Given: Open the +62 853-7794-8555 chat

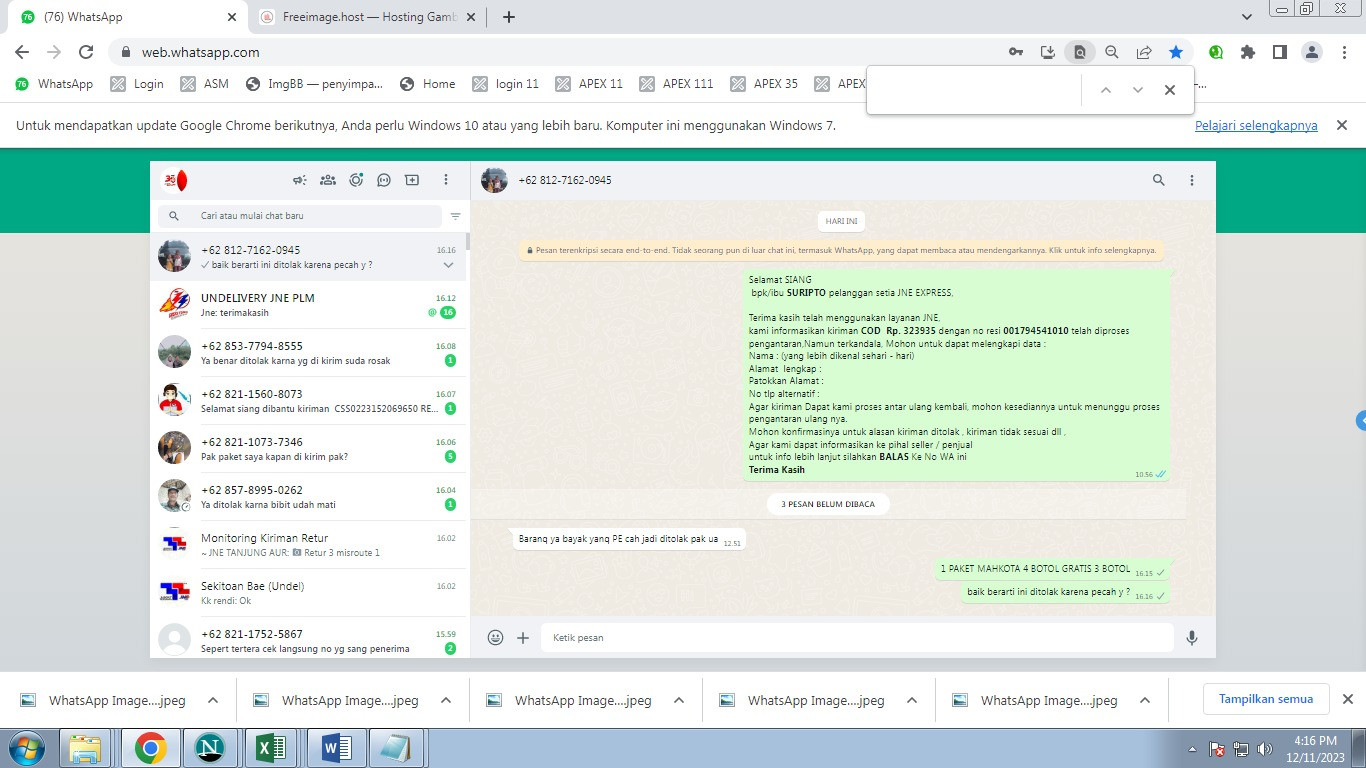Looking at the screenshot, I should coord(308,353).
